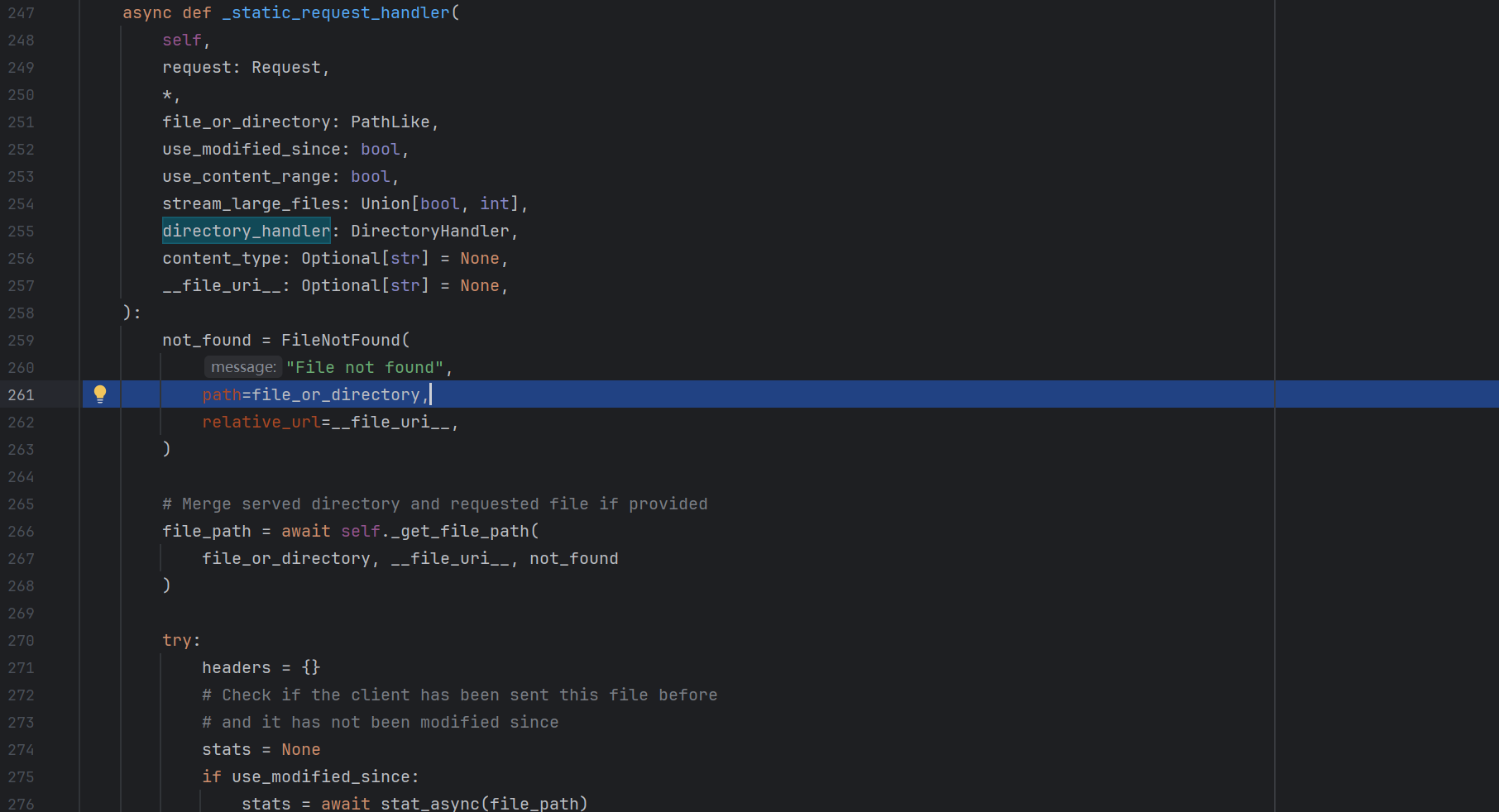Click stream_large_files parameter
This screenshot has width=1499, height=812.
(x=251, y=203)
